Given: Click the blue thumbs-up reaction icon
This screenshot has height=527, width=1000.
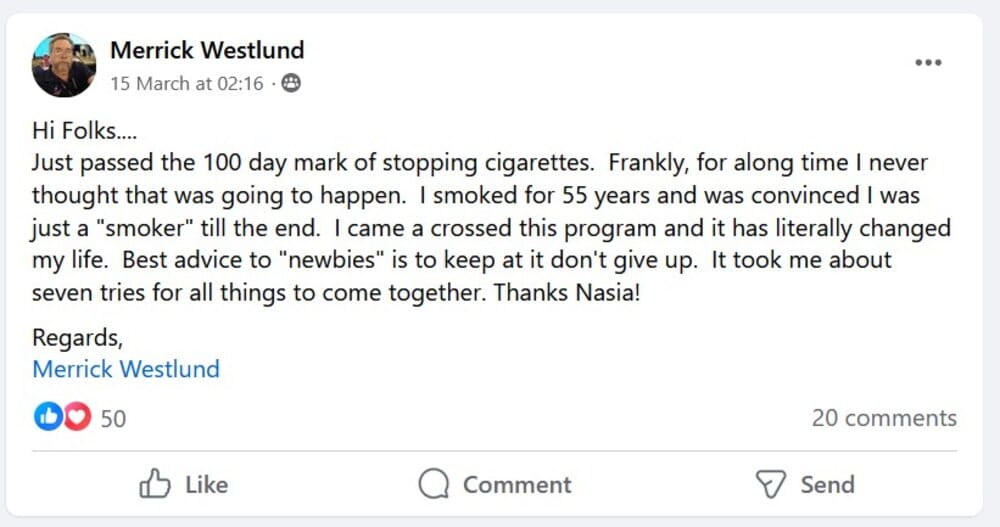Looking at the screenshot, I should tap(47, 417).
